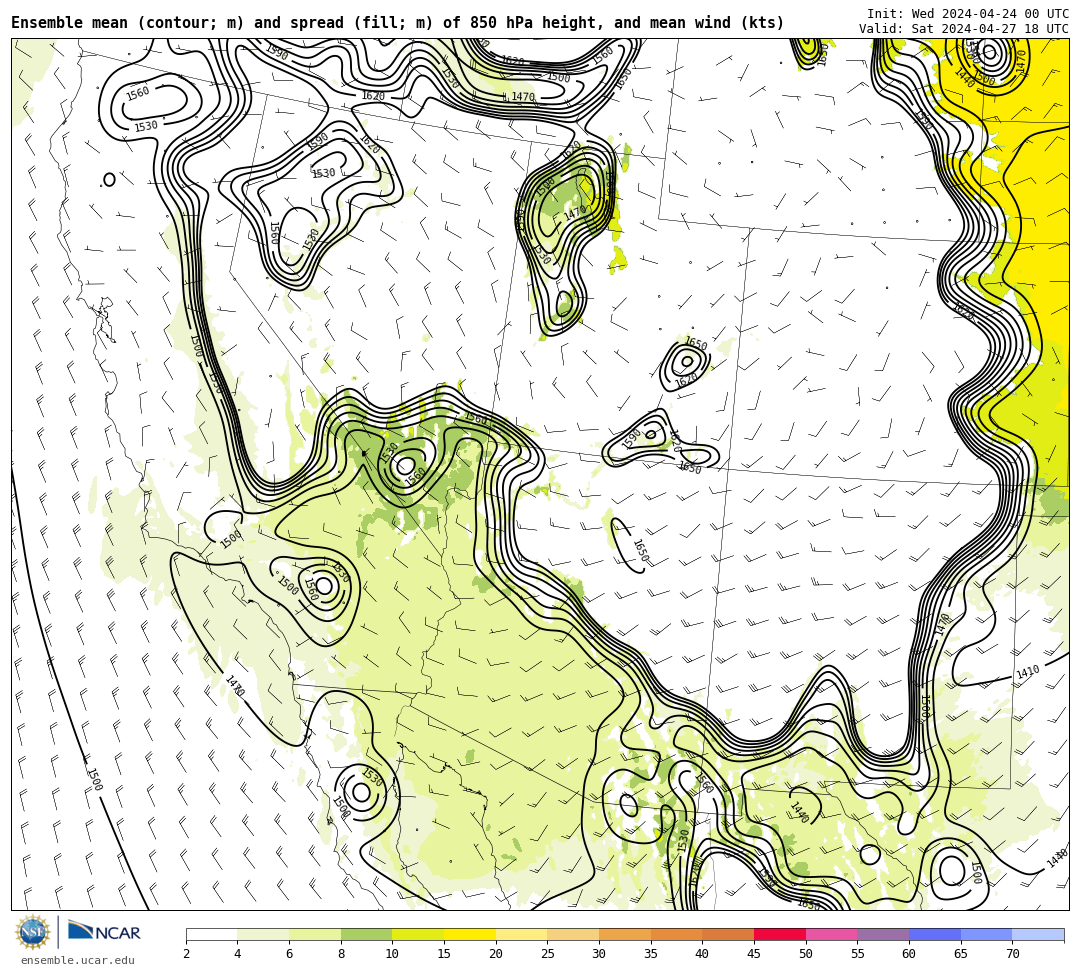Pick the pale yellow 20–25 m colorbar swatch
This screenshot has height=973, width=1080.
tap(521, 934)
